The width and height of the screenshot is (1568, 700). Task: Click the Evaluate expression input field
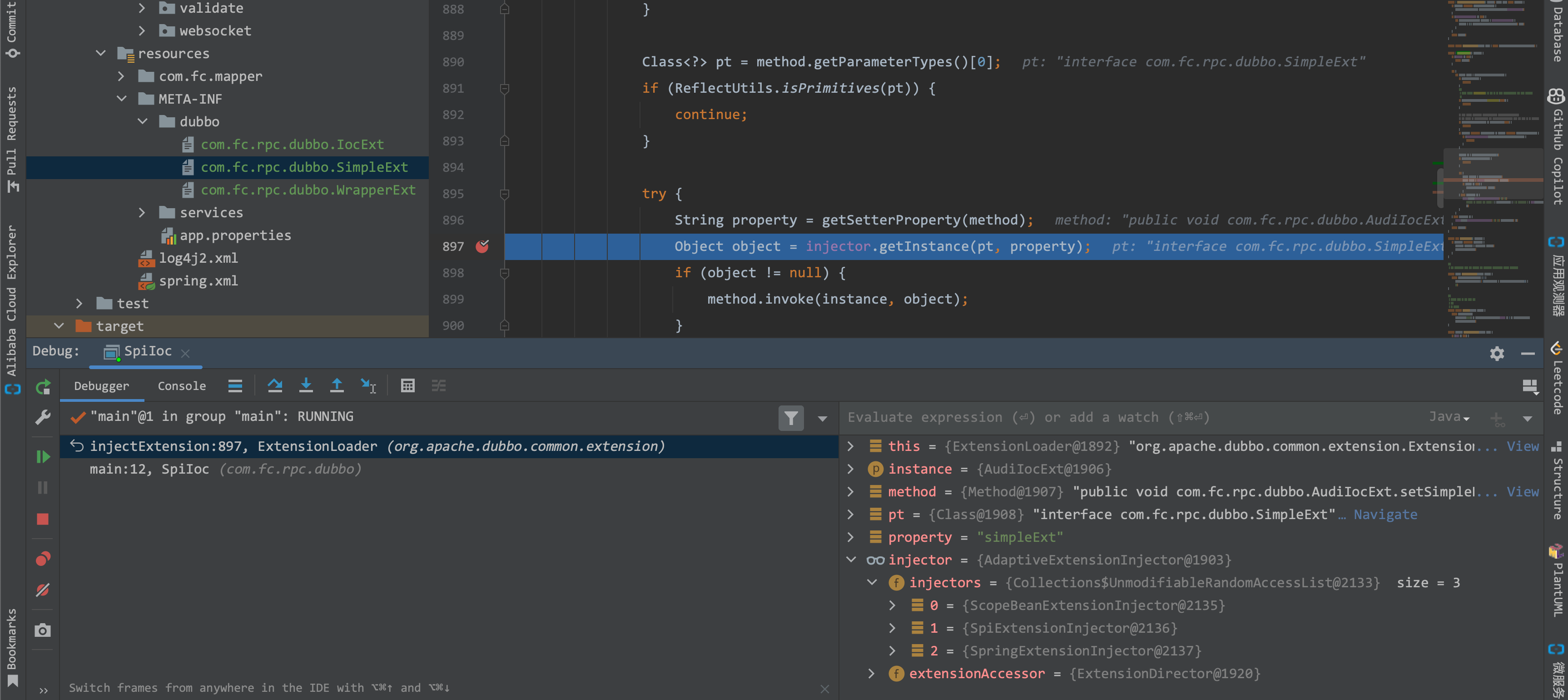pyautogui.click(x=1132, y=418)
